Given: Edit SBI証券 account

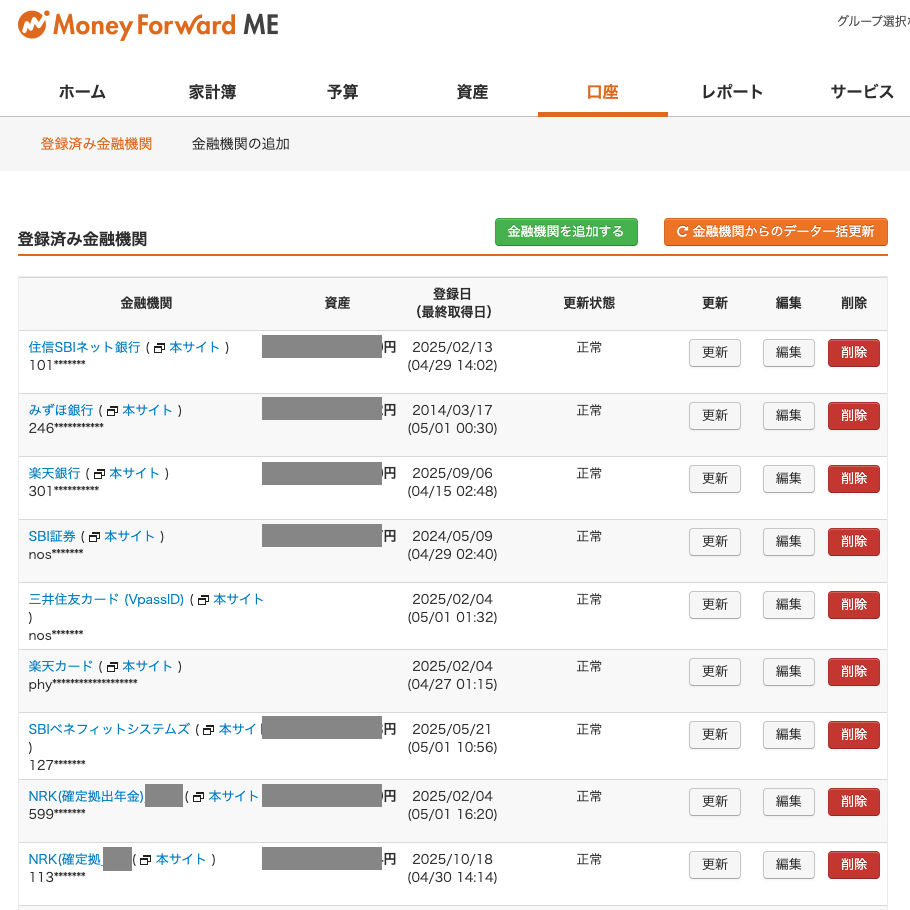Looking at the screenshot, I should click(788, 541).
